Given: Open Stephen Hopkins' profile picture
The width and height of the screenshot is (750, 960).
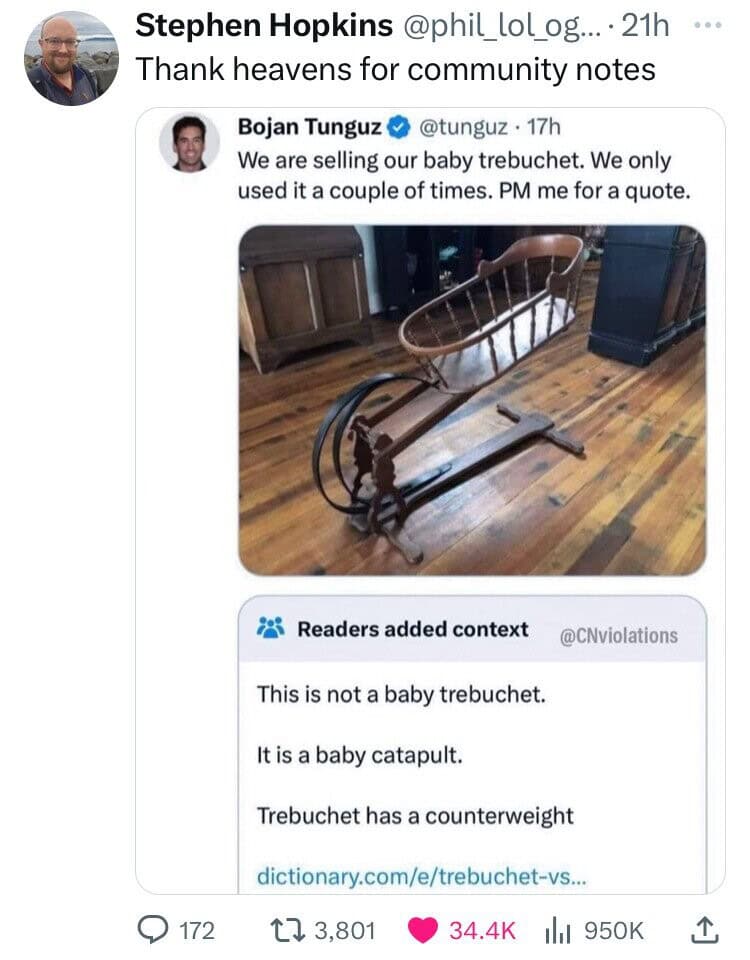Looking at the screenshot, I should [x=71, y=58].
